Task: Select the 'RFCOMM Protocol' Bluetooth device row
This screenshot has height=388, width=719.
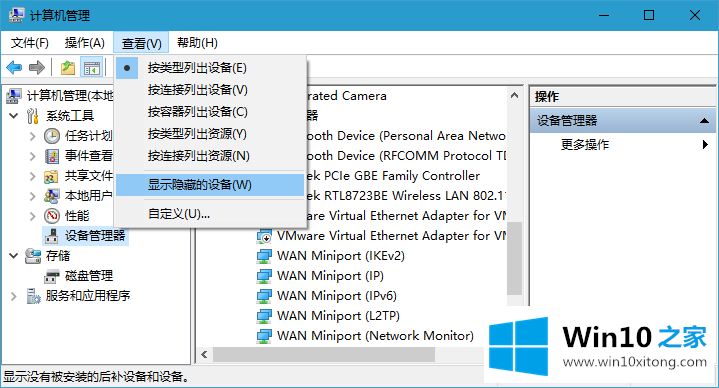Action: pyautogui.click(x=405, y=156)
